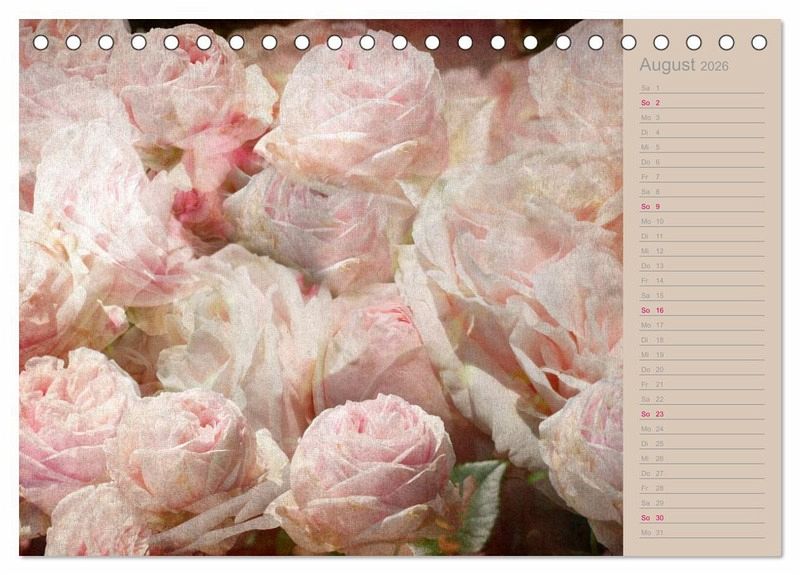The height and width of the screenshot is (575, 800).
Task: Click the Mi 5 date row
Action: [700, 147]
